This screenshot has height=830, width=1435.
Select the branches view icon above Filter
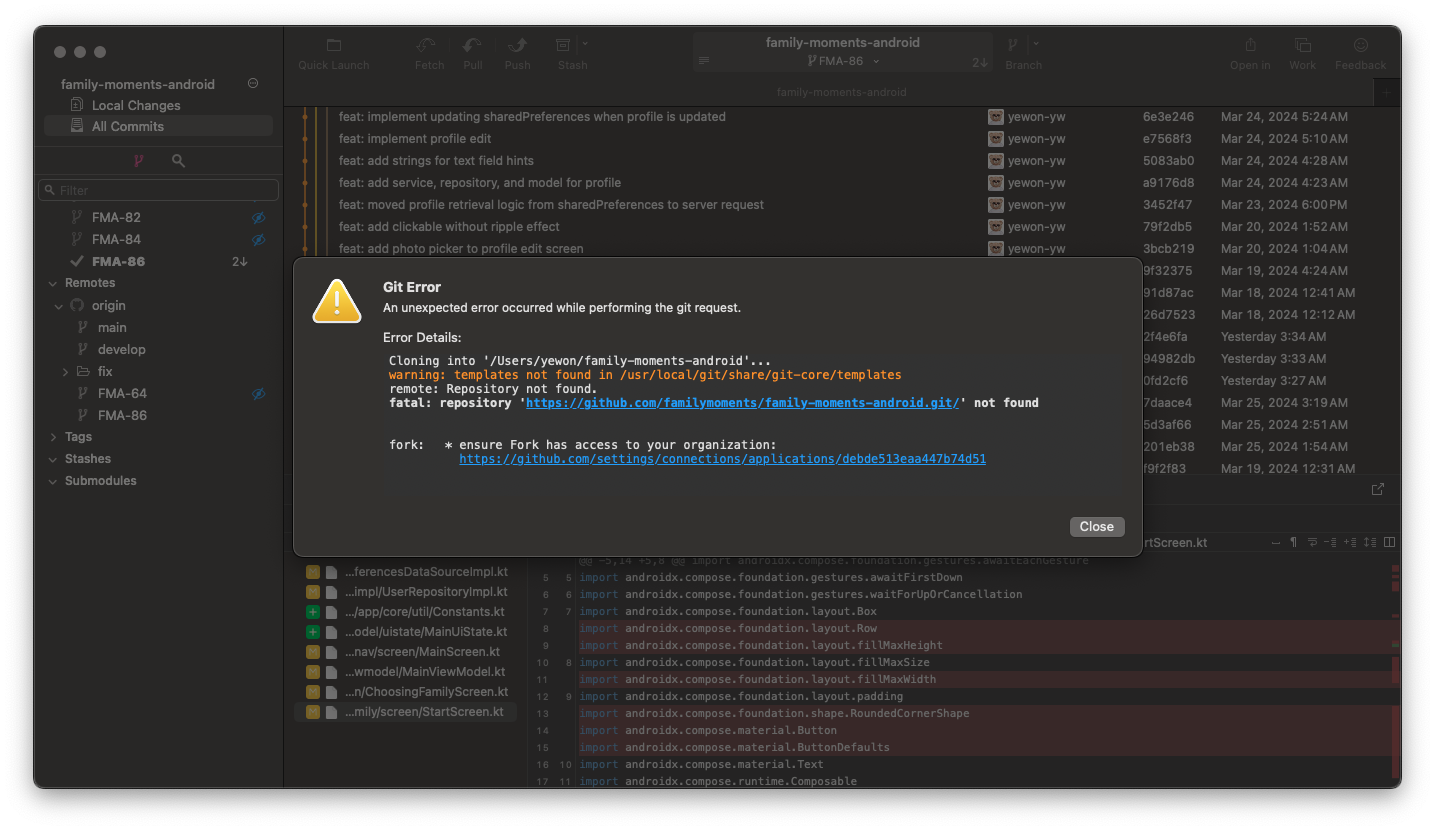pyautogui.click(x=138, y=160)
